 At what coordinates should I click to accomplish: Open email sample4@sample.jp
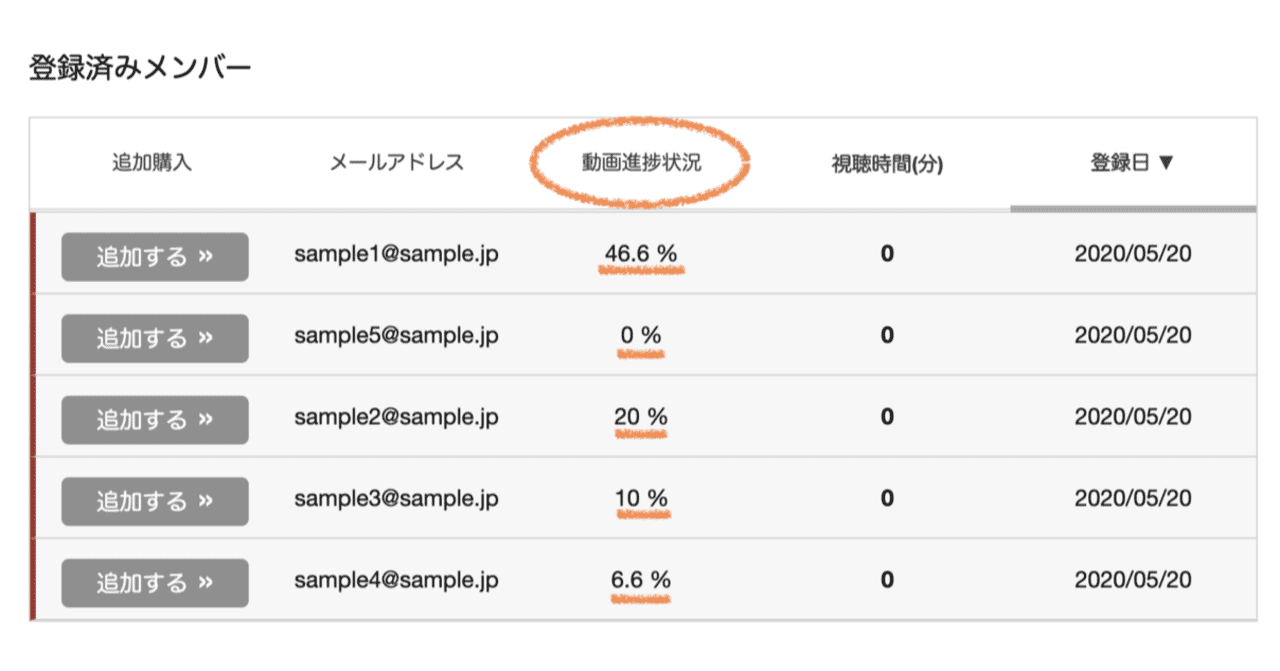(x=396, y=580)
